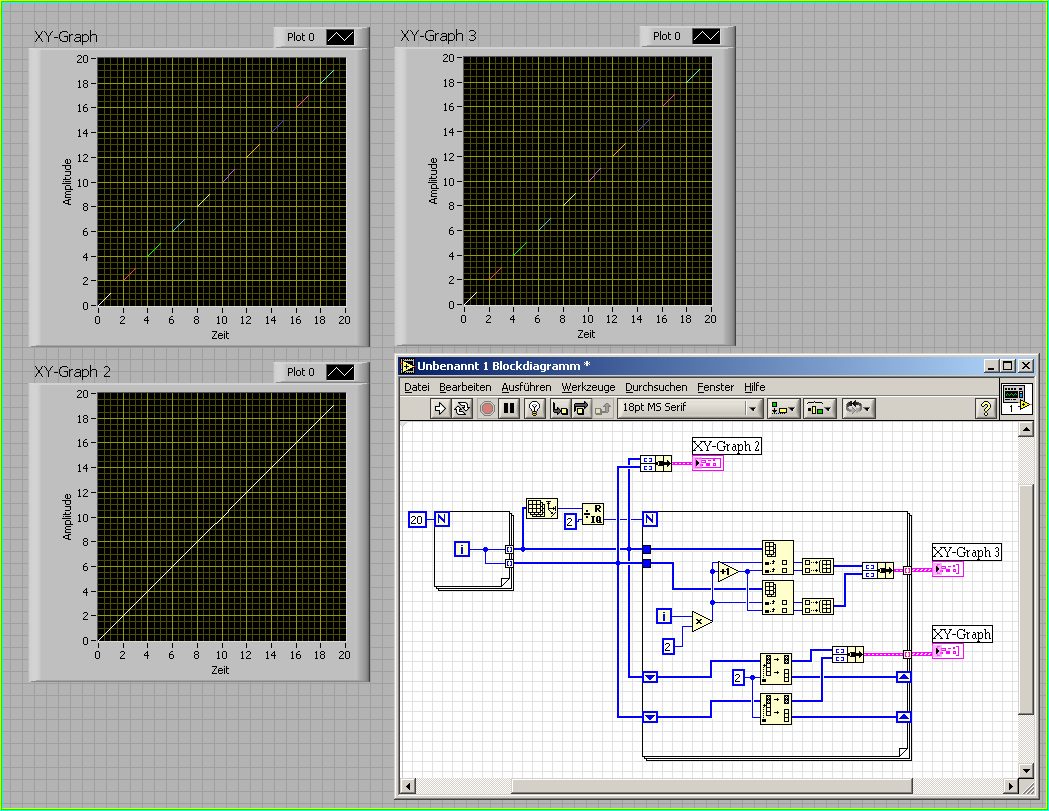1049x811 pixels.
Task: Click the VI icon pane in top-right corner
Action: [1018, 398]
